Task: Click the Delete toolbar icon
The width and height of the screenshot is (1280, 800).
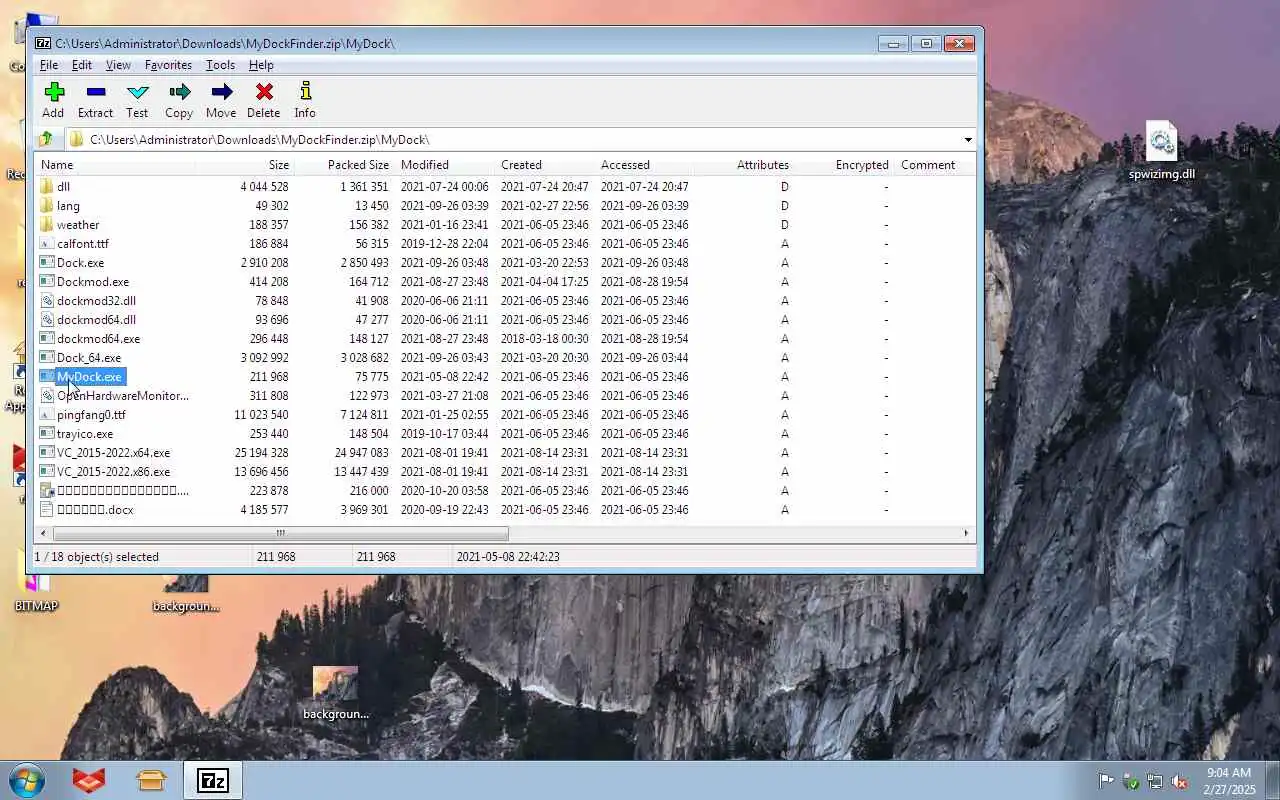Action: [x=264, y=92]
